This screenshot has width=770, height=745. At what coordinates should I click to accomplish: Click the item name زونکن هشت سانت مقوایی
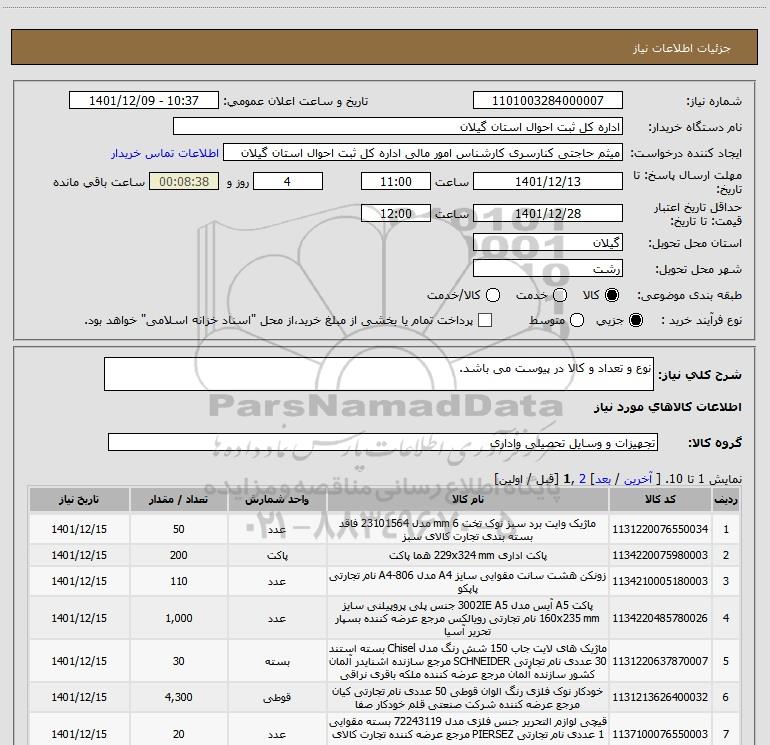(x=468, y=581)
